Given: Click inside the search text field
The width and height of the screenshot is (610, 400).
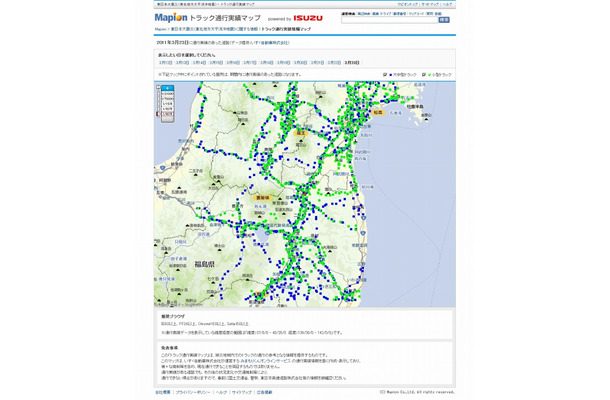Looking at the screenshot, I should coord(389,20).
